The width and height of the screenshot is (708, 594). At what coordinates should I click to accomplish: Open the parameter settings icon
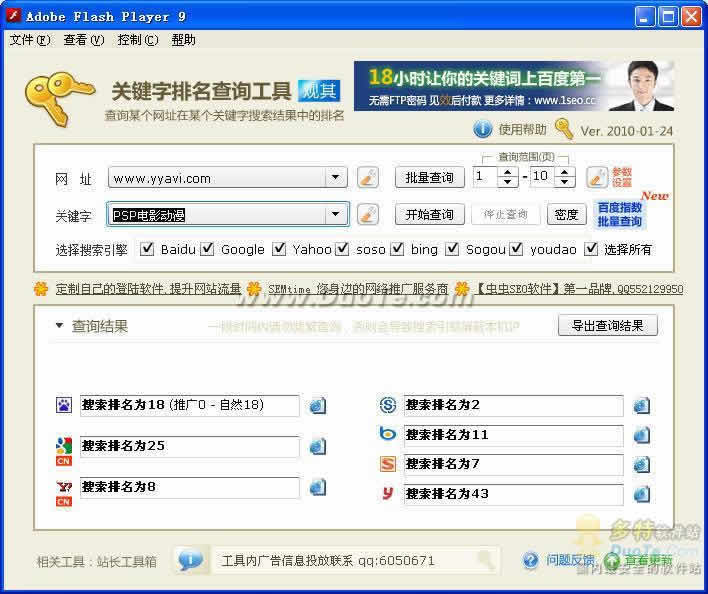tap(597, 177)
